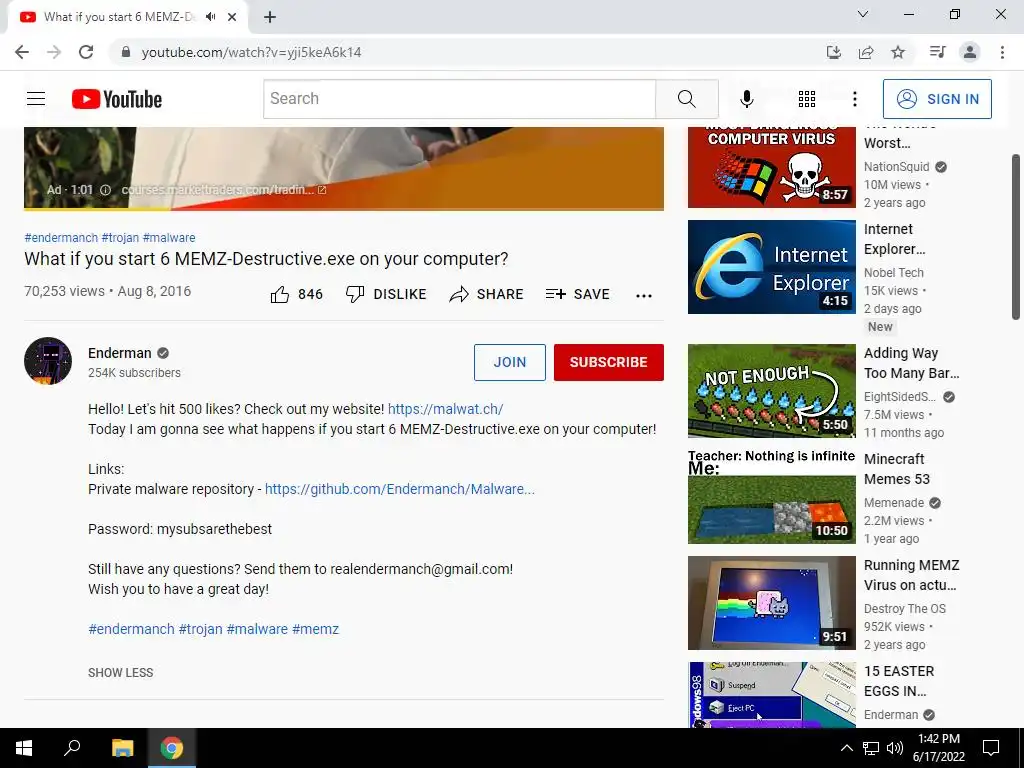Open network icon in system tray
This screenshot has height=768, width=1024.
[870, 748]
